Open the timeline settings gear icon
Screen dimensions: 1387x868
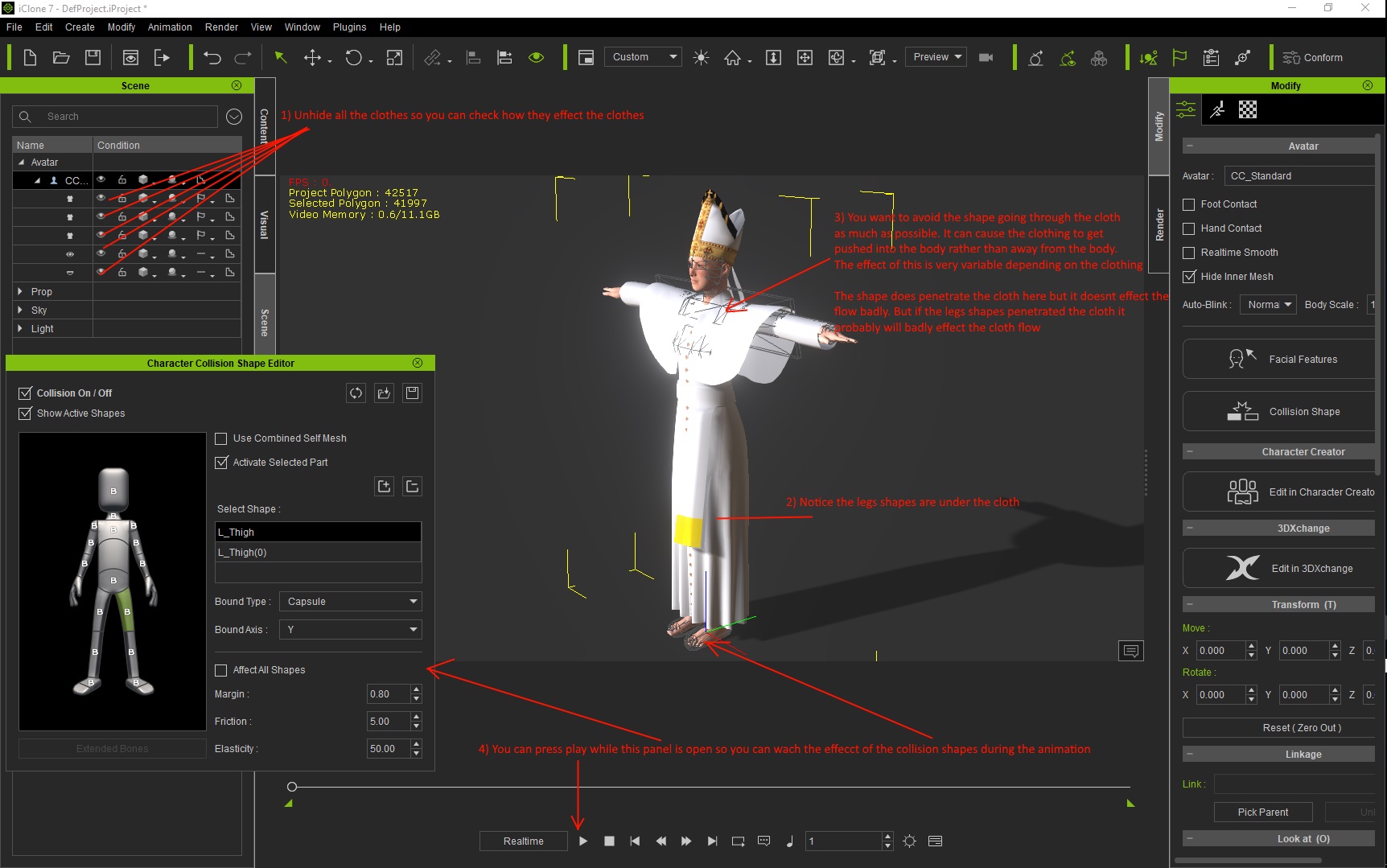pyautogui.click(x=909, y=841)
